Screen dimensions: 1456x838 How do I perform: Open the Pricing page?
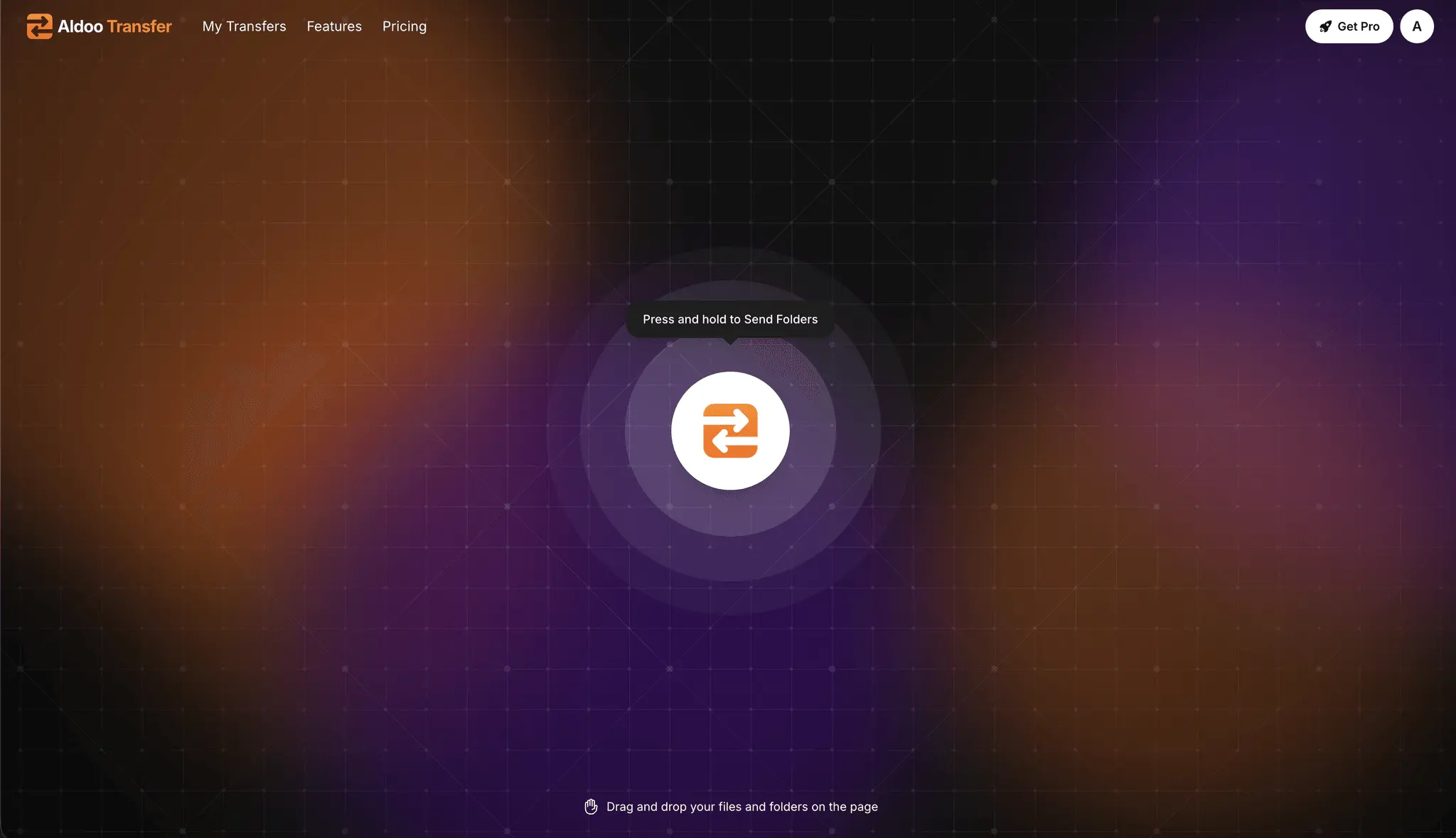point(405,26)
